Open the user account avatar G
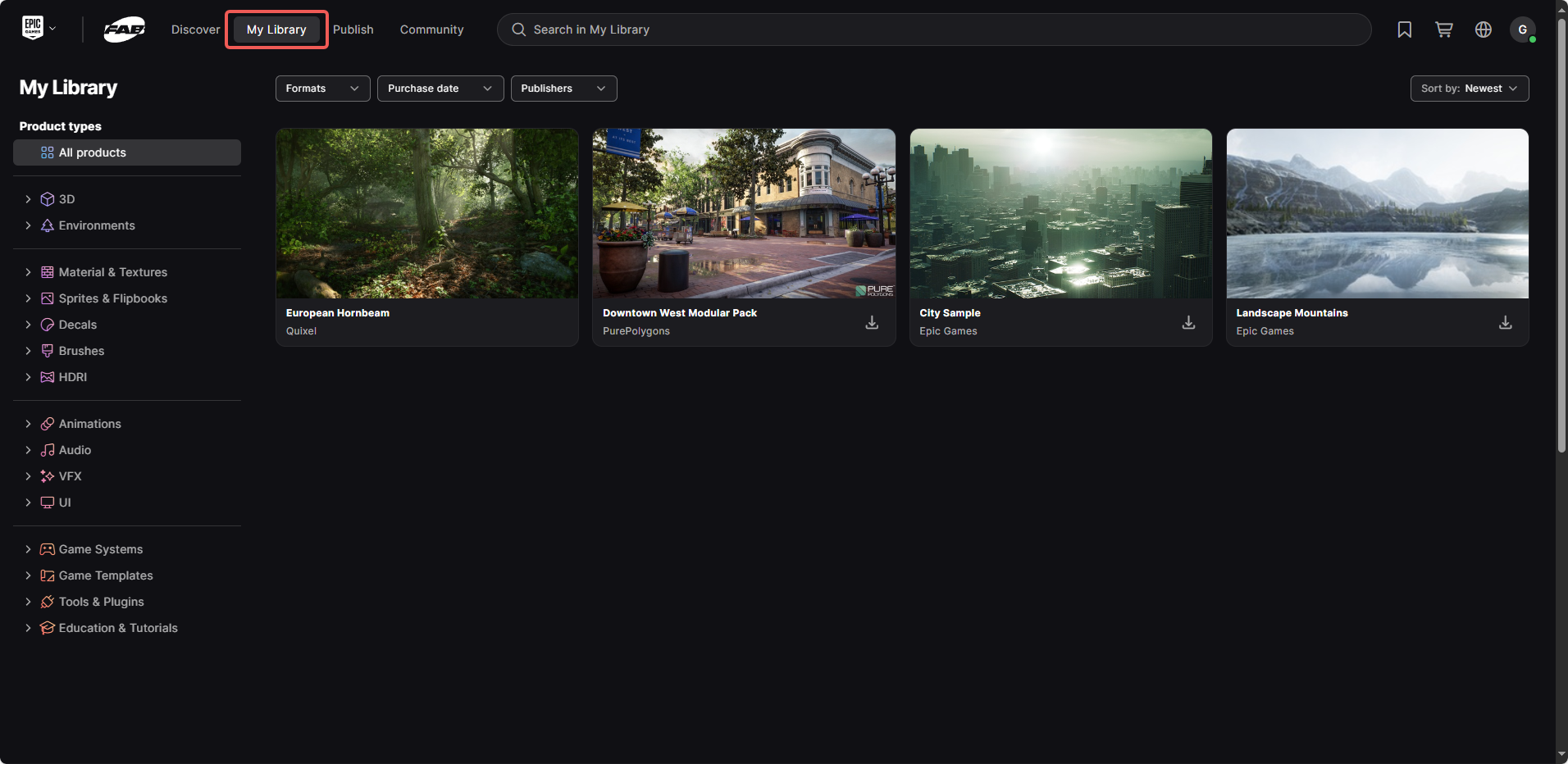The height and width of the screenshot is (764, 1568). point(1522,30)
